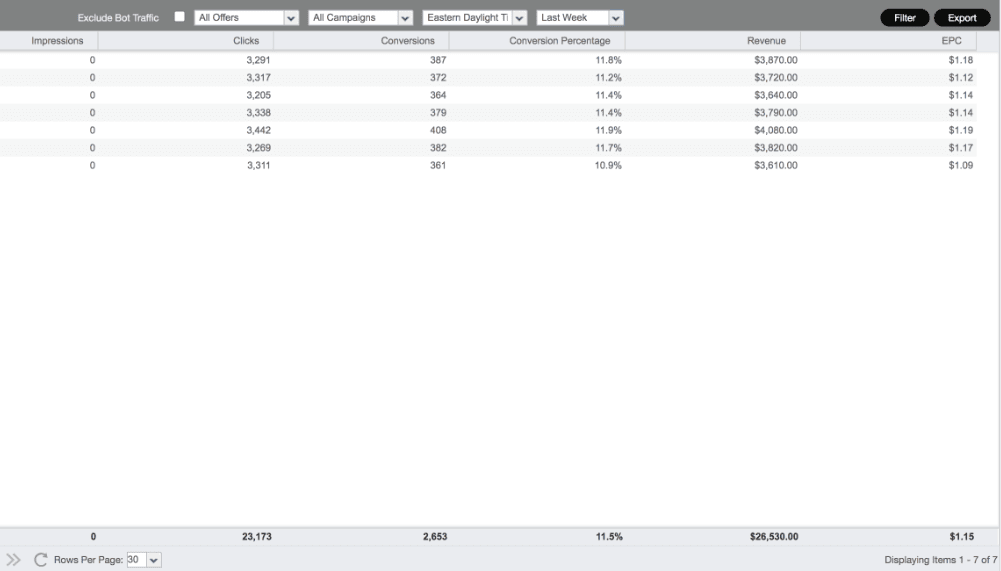Click the refresh icon in the footer
This screenshot has height=571, width=1001.
[x=41, y=560]
